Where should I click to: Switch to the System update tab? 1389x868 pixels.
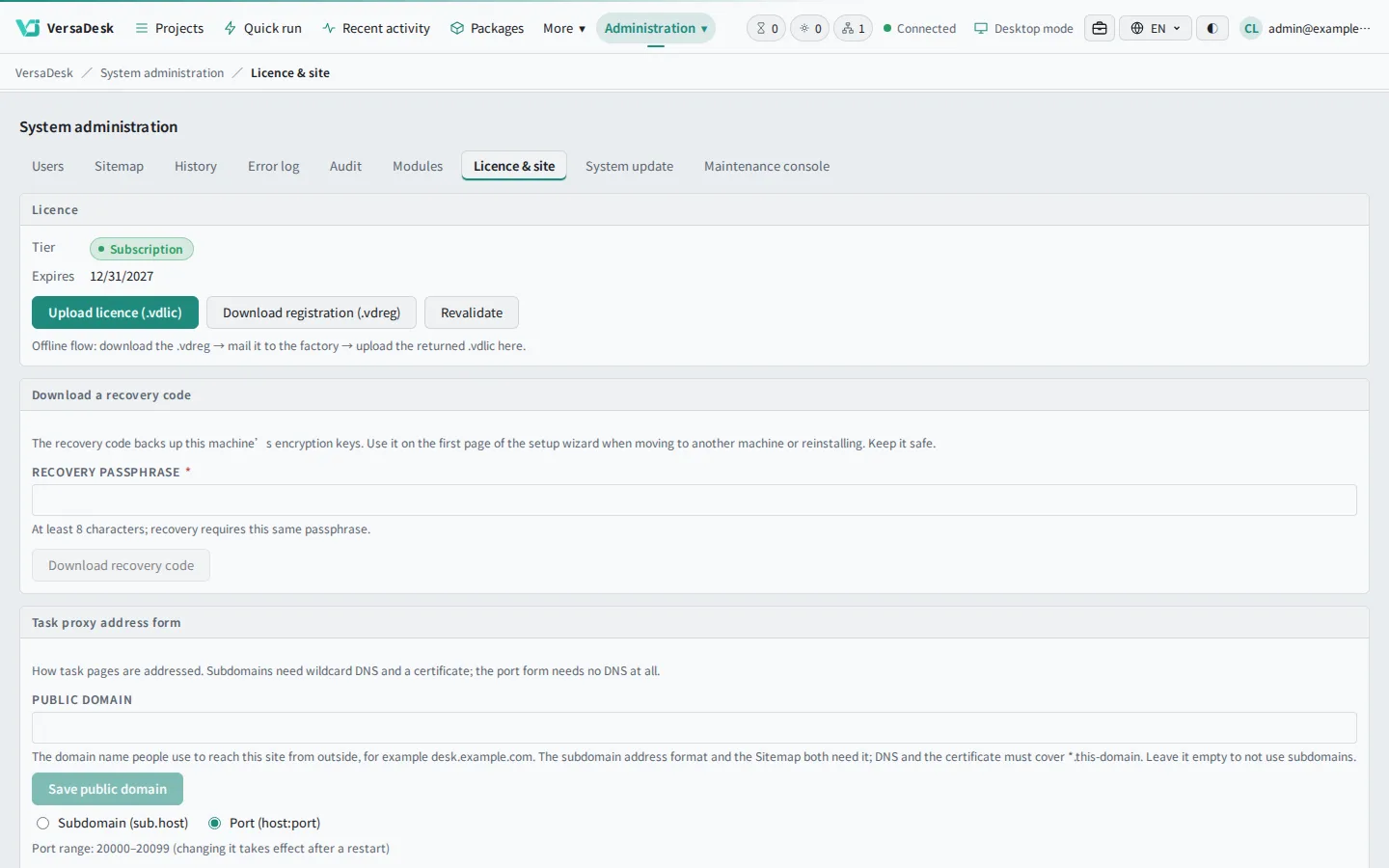pyautogui.click(x=629, y=166)
